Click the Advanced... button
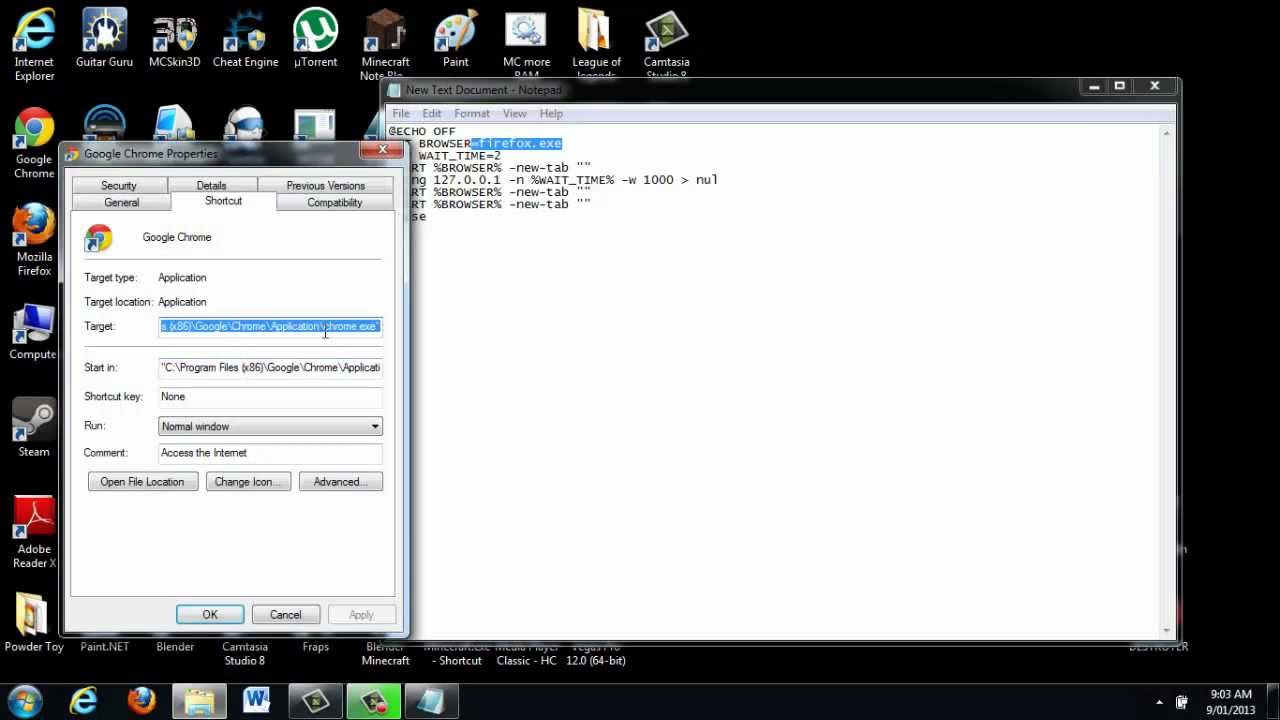Screen dimensions: 1280x720 [x=340, y=482]
